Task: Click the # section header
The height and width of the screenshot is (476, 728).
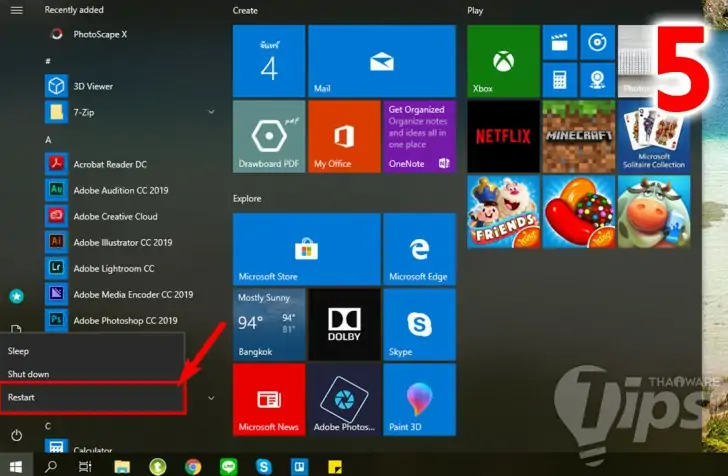Action: [x=48, y=61]
